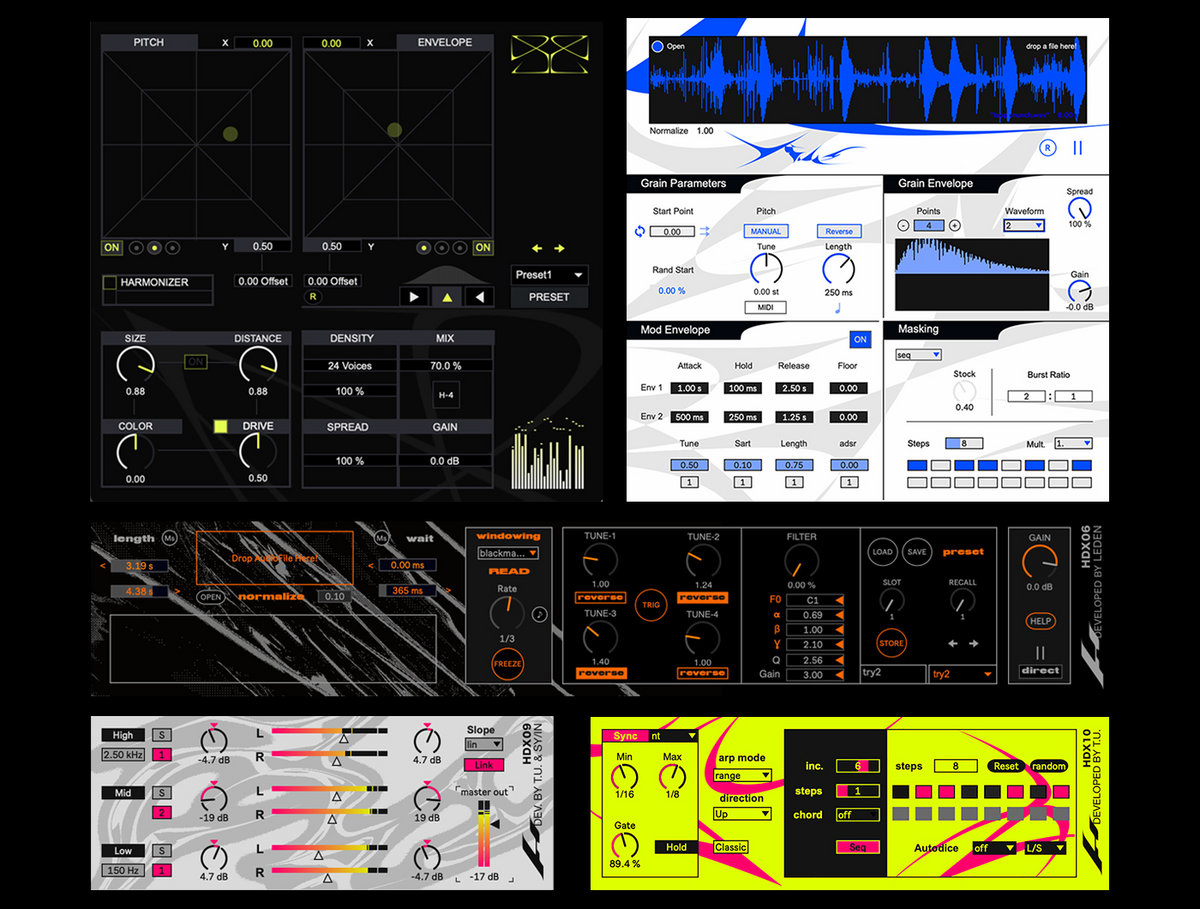
Task: Open the arp mode range dropdown
Action: pos(742,775)
